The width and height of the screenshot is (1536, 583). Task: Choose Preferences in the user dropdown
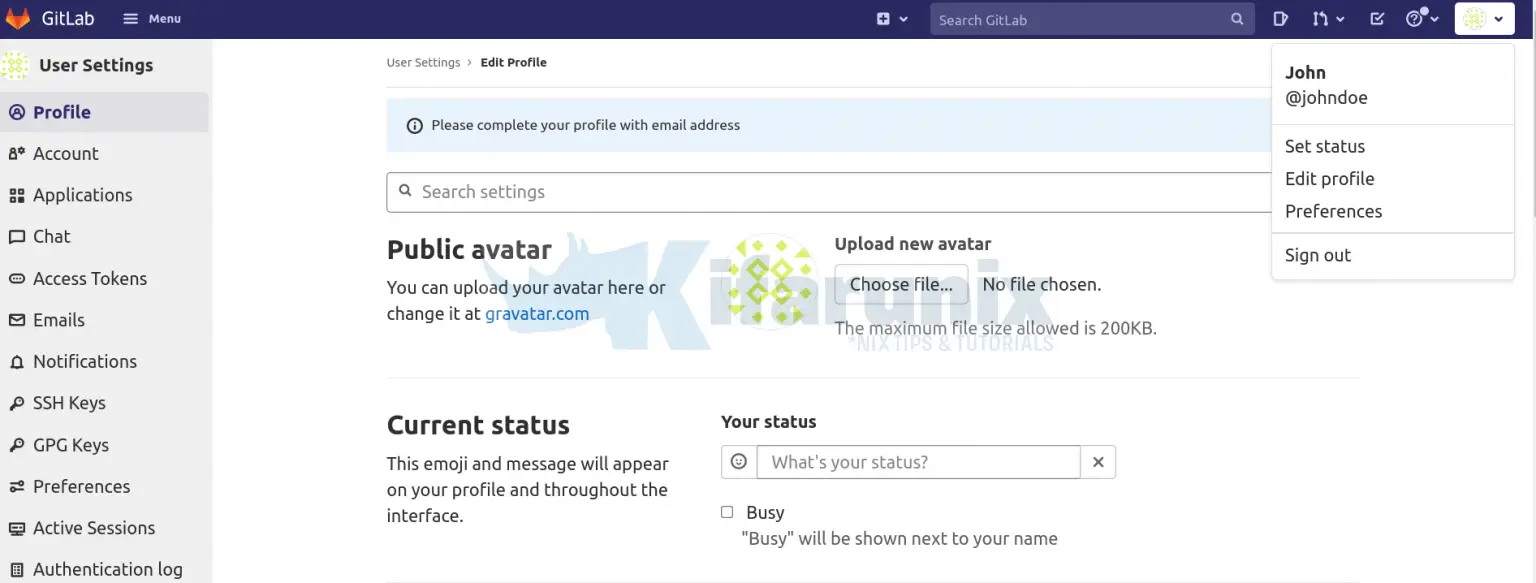(1333, 212)
